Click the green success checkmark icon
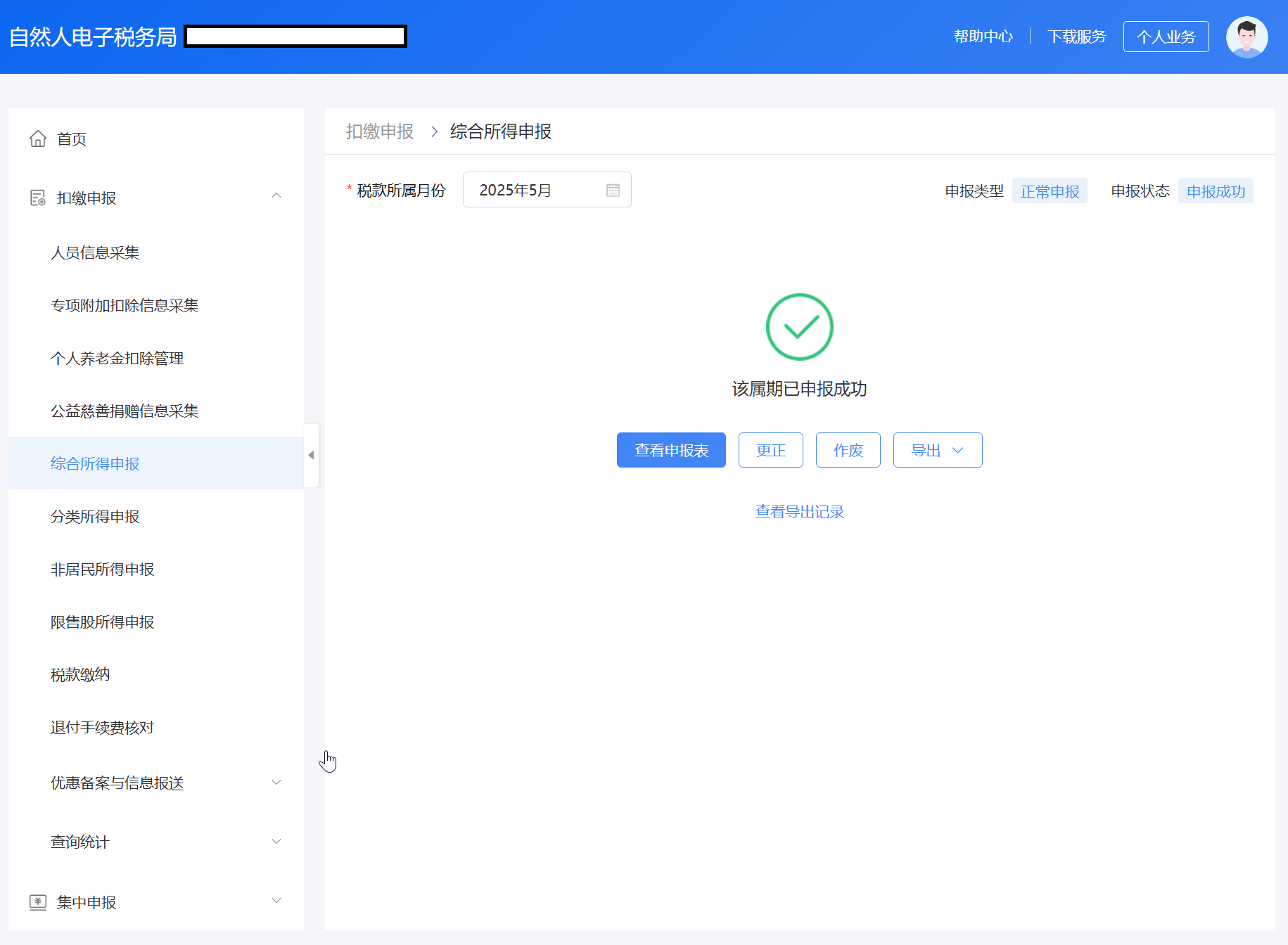 (799, 327)
